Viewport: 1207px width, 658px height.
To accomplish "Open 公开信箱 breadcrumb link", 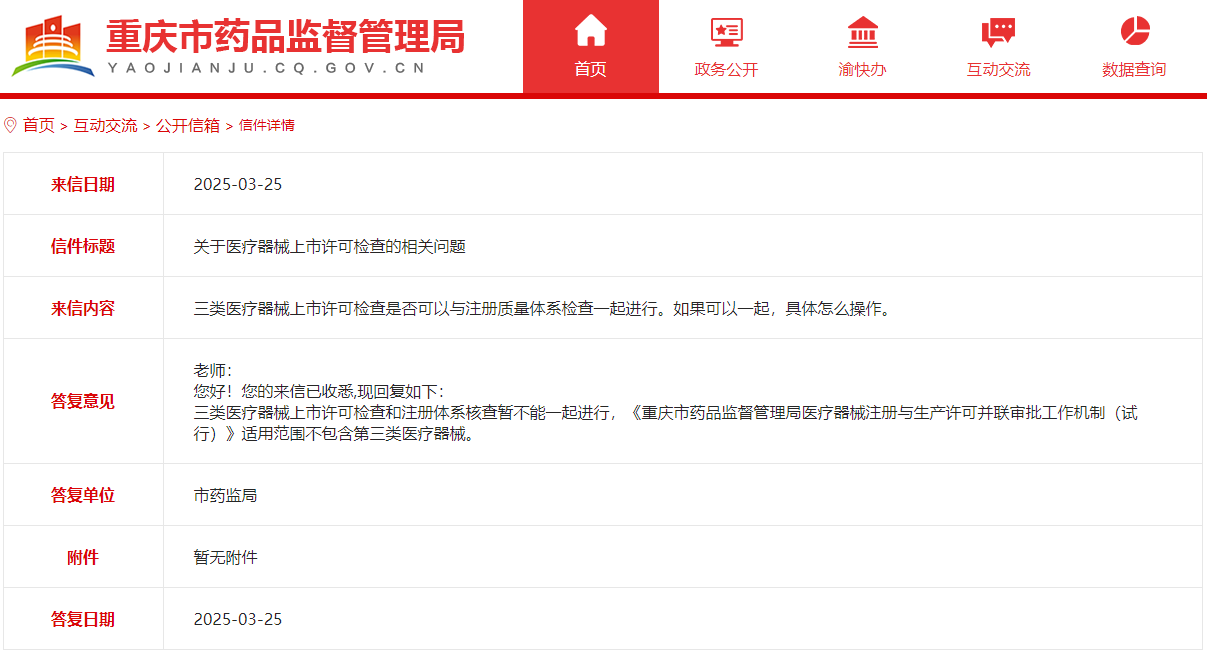I will (187, 125).
